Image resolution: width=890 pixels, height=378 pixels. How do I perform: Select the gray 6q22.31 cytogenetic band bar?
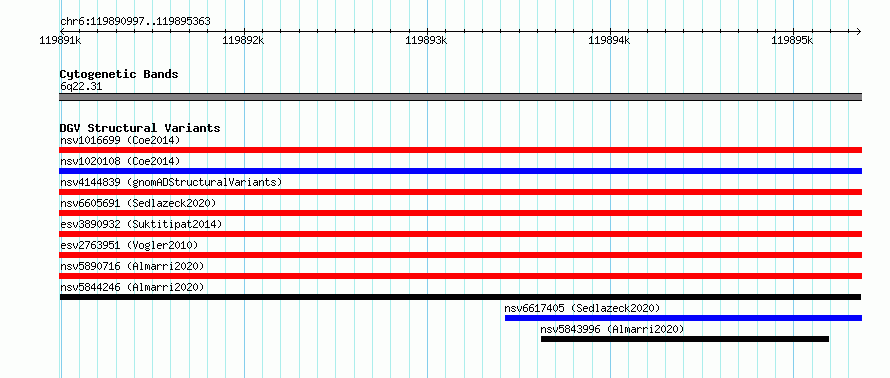coord(460,97)
